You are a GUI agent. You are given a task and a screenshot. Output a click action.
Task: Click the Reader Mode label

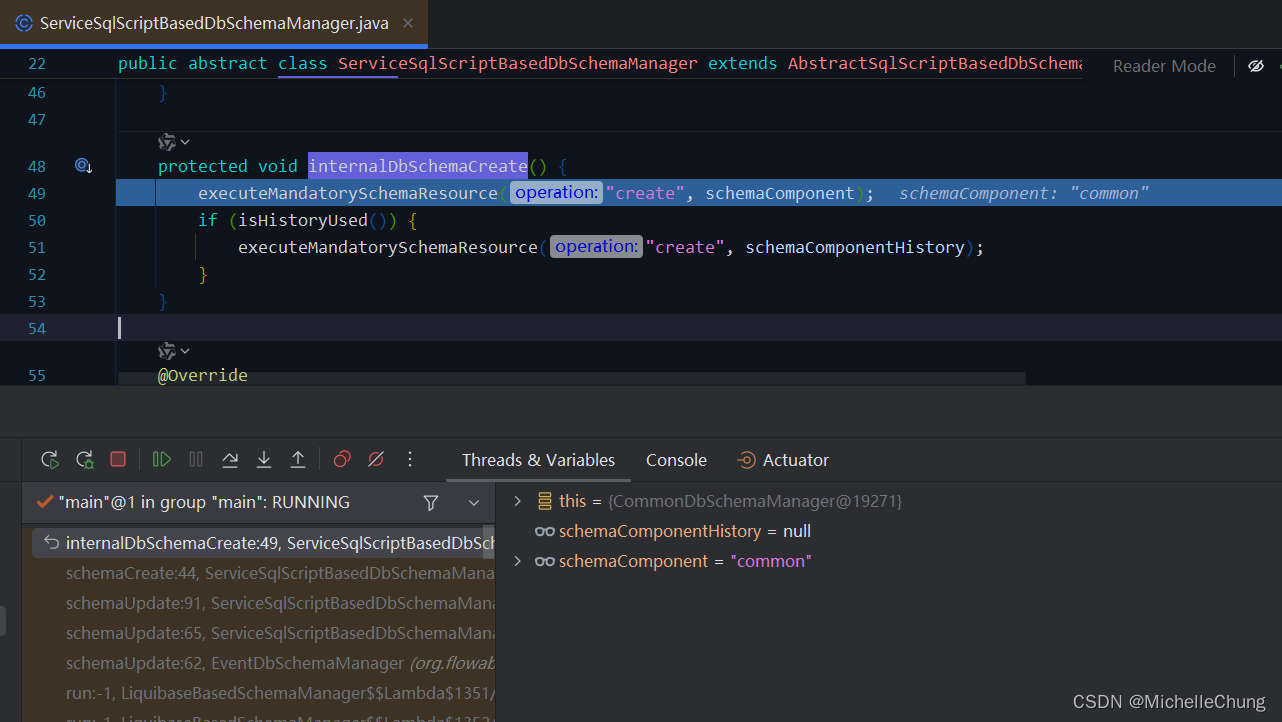click(1164, 66)
